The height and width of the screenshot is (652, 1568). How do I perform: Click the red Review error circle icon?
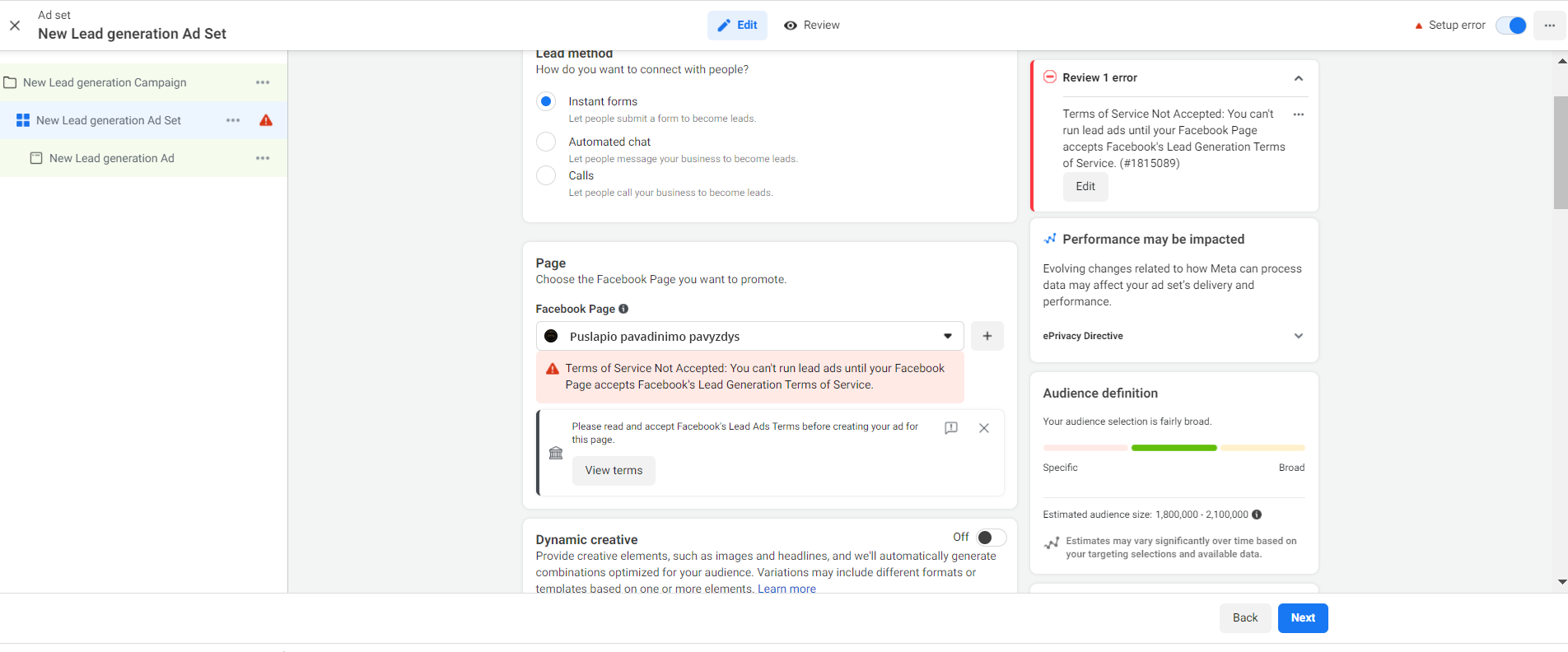(1050, 77)
